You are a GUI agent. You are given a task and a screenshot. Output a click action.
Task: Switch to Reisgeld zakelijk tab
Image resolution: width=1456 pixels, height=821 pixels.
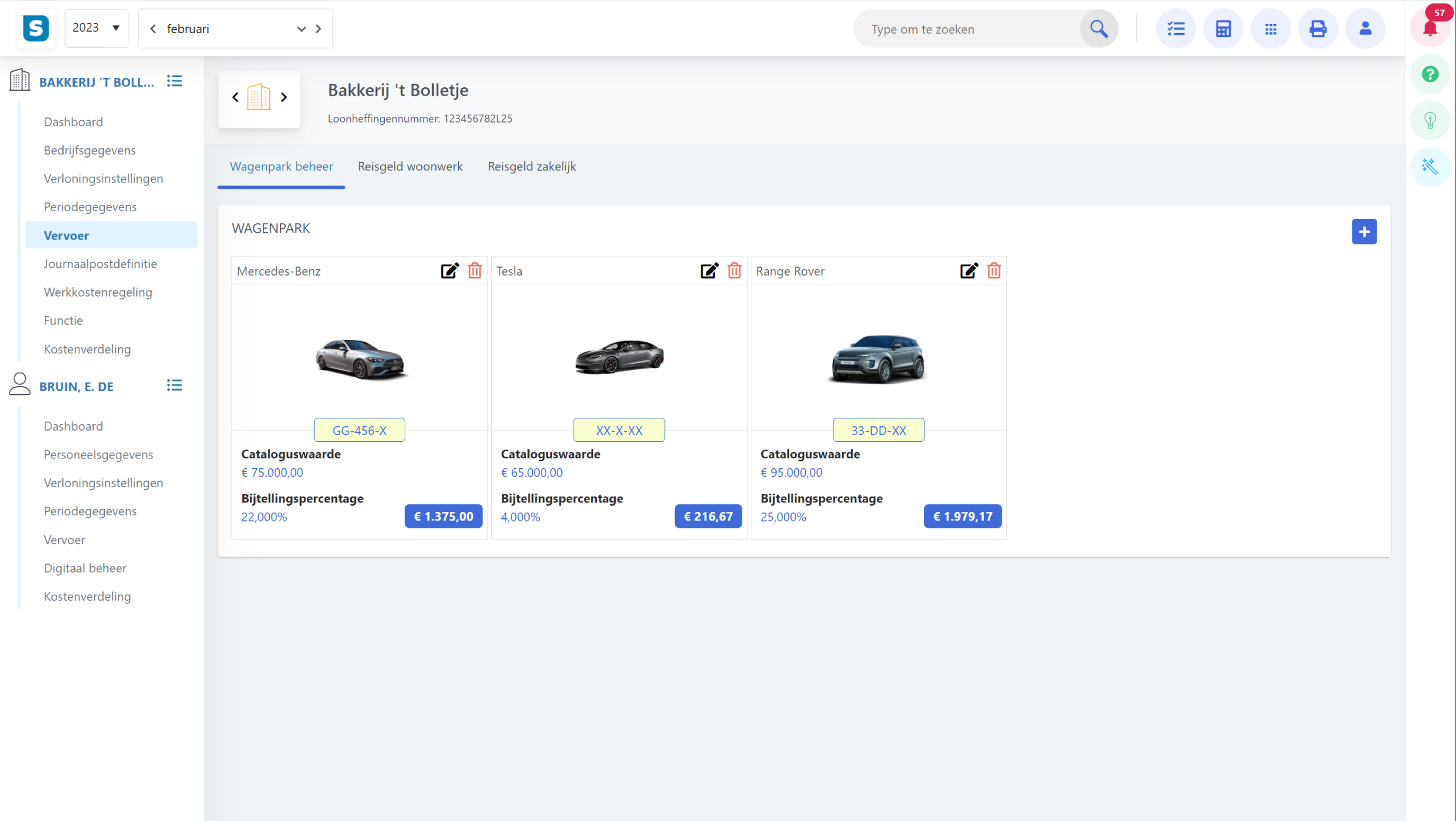point(532,167)
